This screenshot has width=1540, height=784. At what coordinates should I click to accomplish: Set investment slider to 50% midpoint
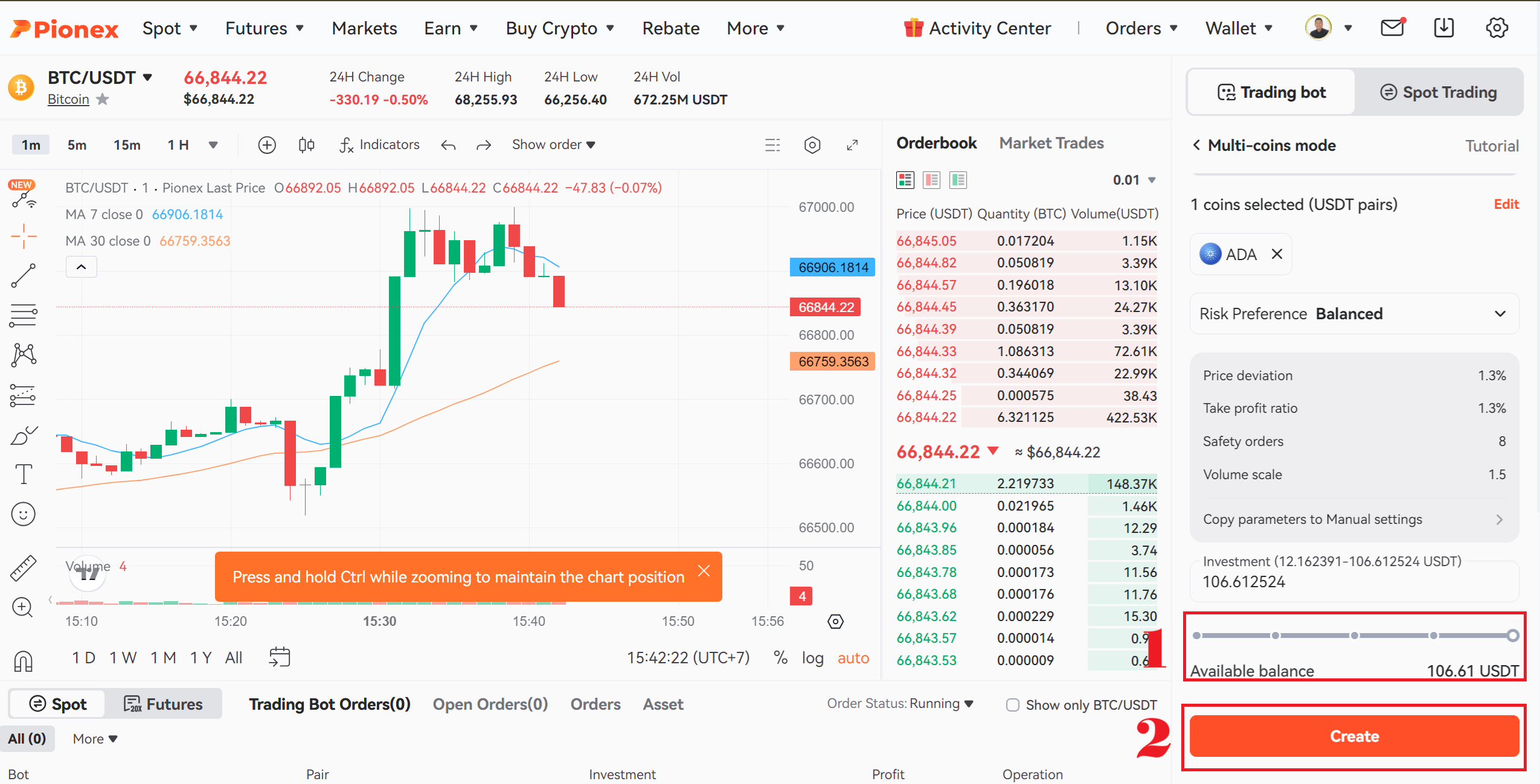point(1355,636)
